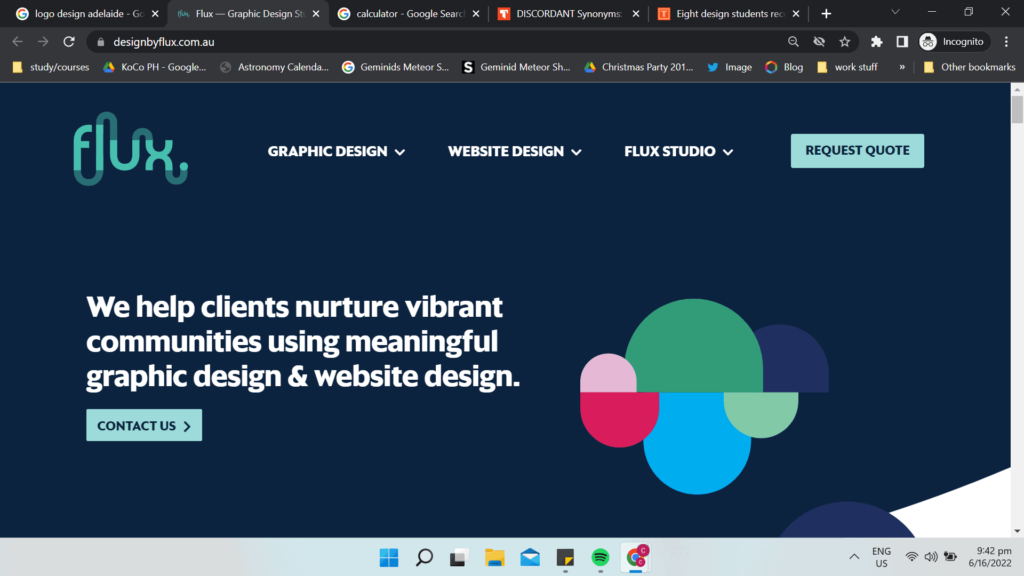This screenshot has width=1024, height=576.
Task: Click the CONTACT US button
Action: click(144, 425)
